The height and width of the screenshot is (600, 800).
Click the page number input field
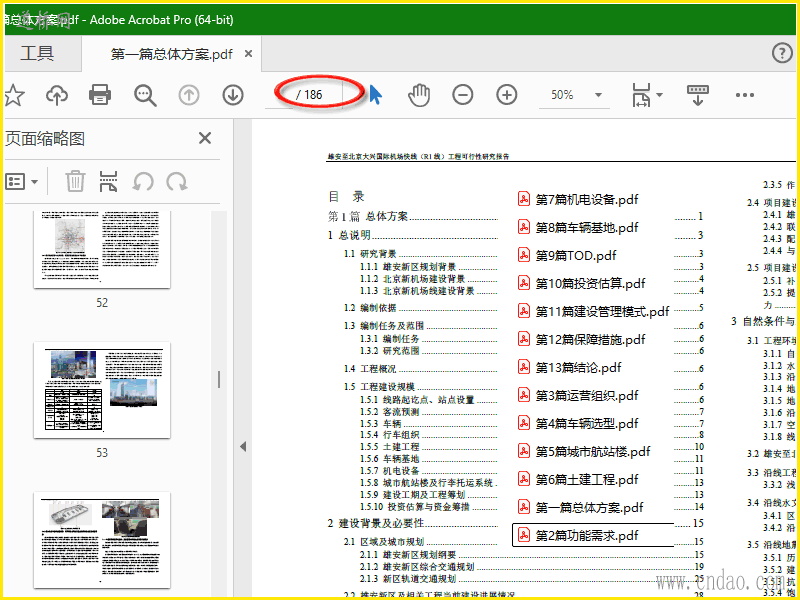[x=279, y=95]
